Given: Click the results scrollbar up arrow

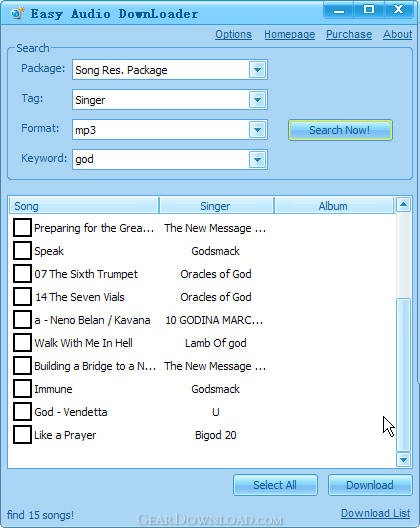Looking at the screenshot, I should 403,204.
